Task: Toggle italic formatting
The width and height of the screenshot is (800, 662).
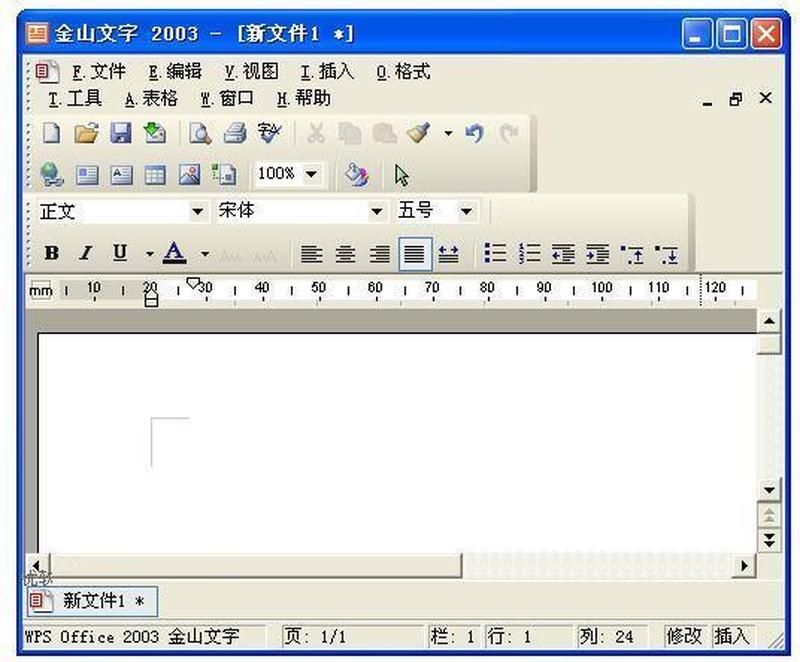Action: coord(86,253)
